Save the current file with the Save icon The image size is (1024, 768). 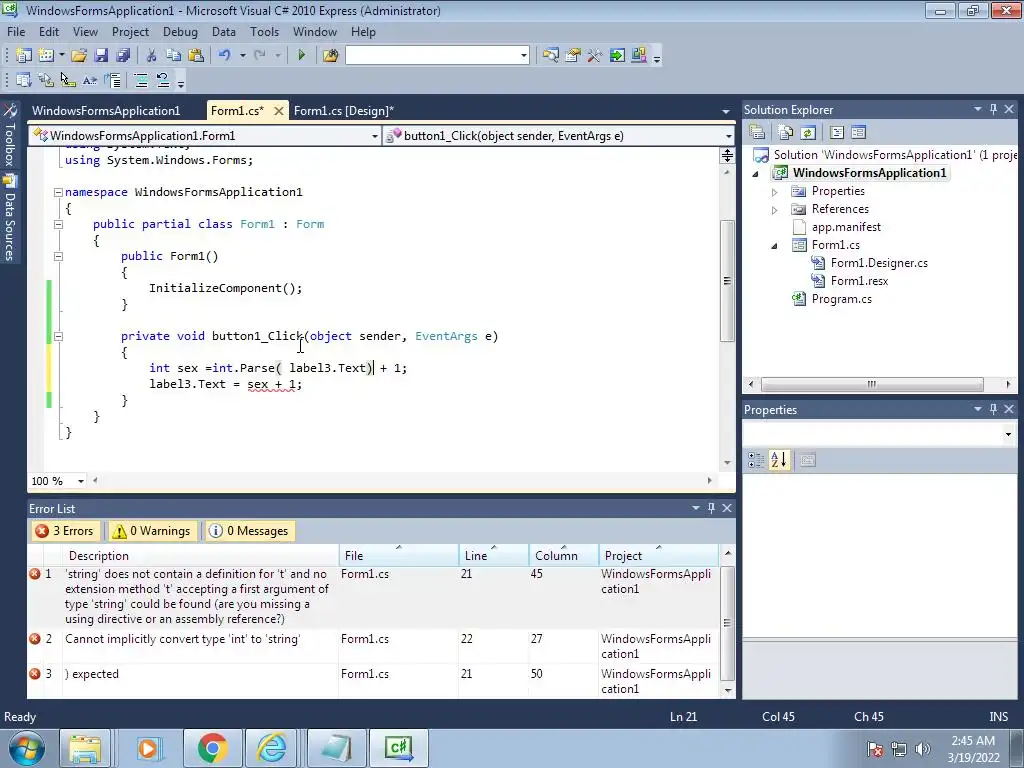pyautogui.click(x=101, y=56)
